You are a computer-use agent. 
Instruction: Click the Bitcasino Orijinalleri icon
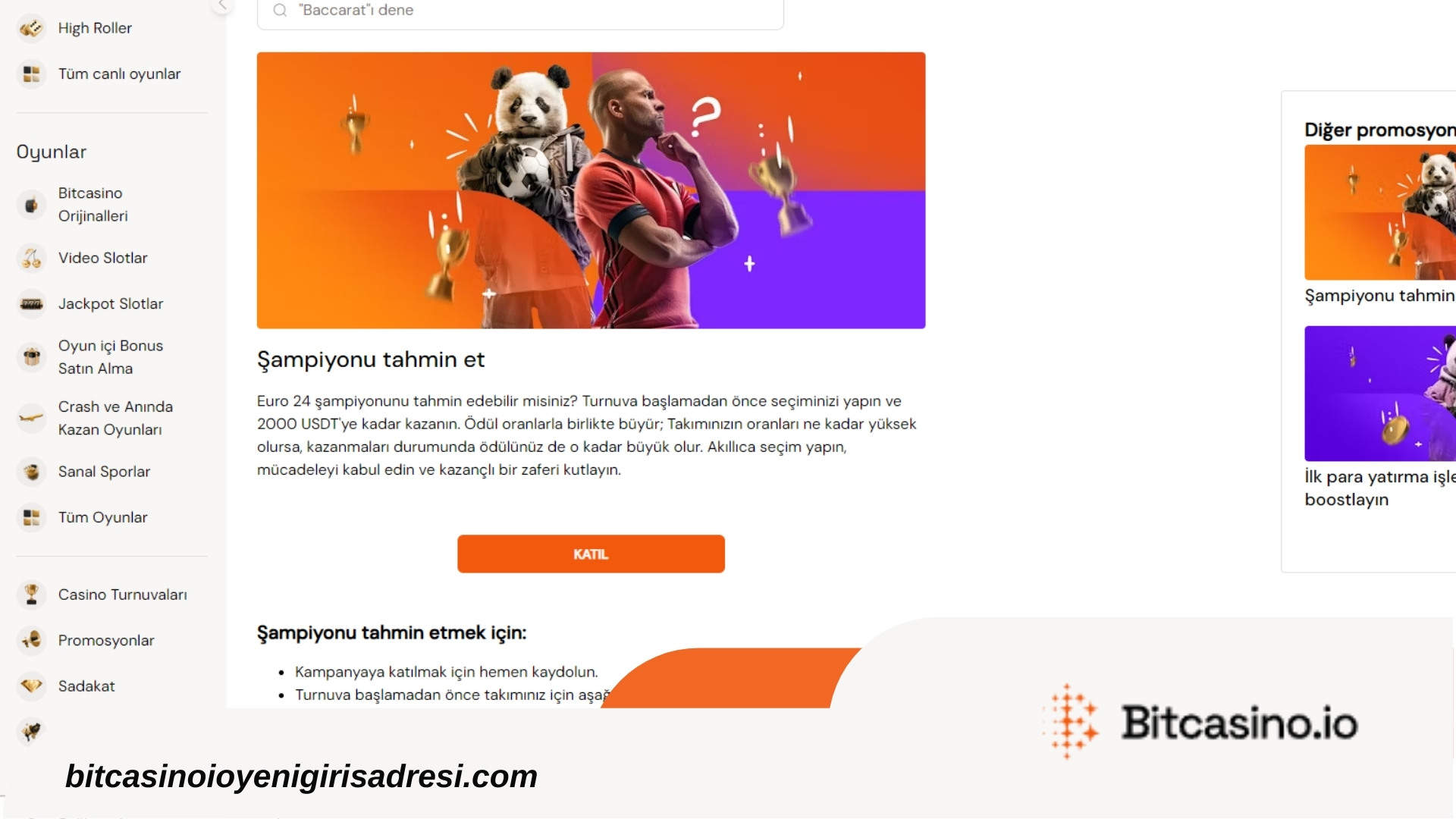pyautogui.click(x=29, y=205)
